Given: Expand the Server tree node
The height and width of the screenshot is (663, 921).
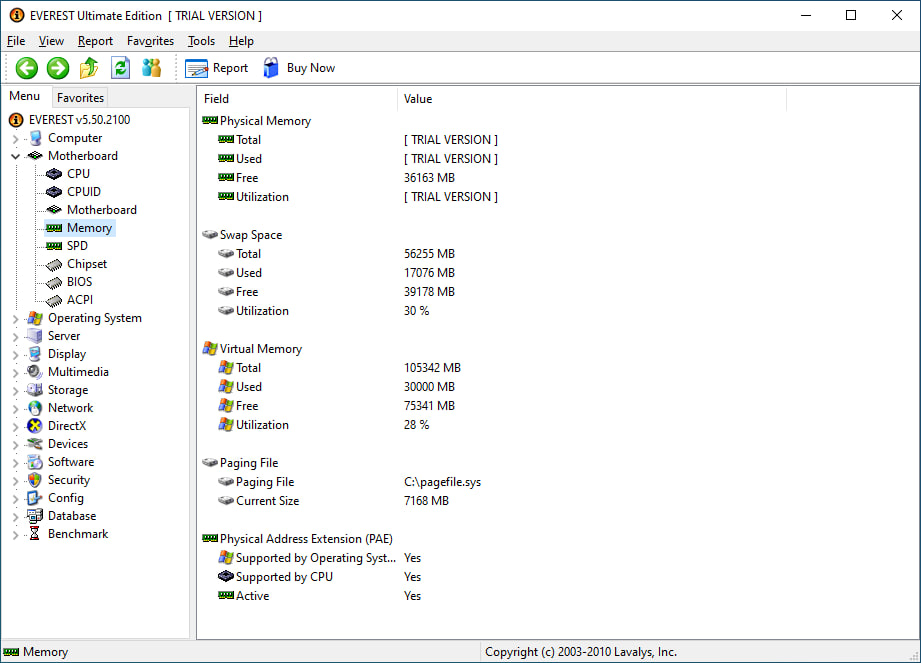Looking at the screenshot, I should [x=16, y=337].
